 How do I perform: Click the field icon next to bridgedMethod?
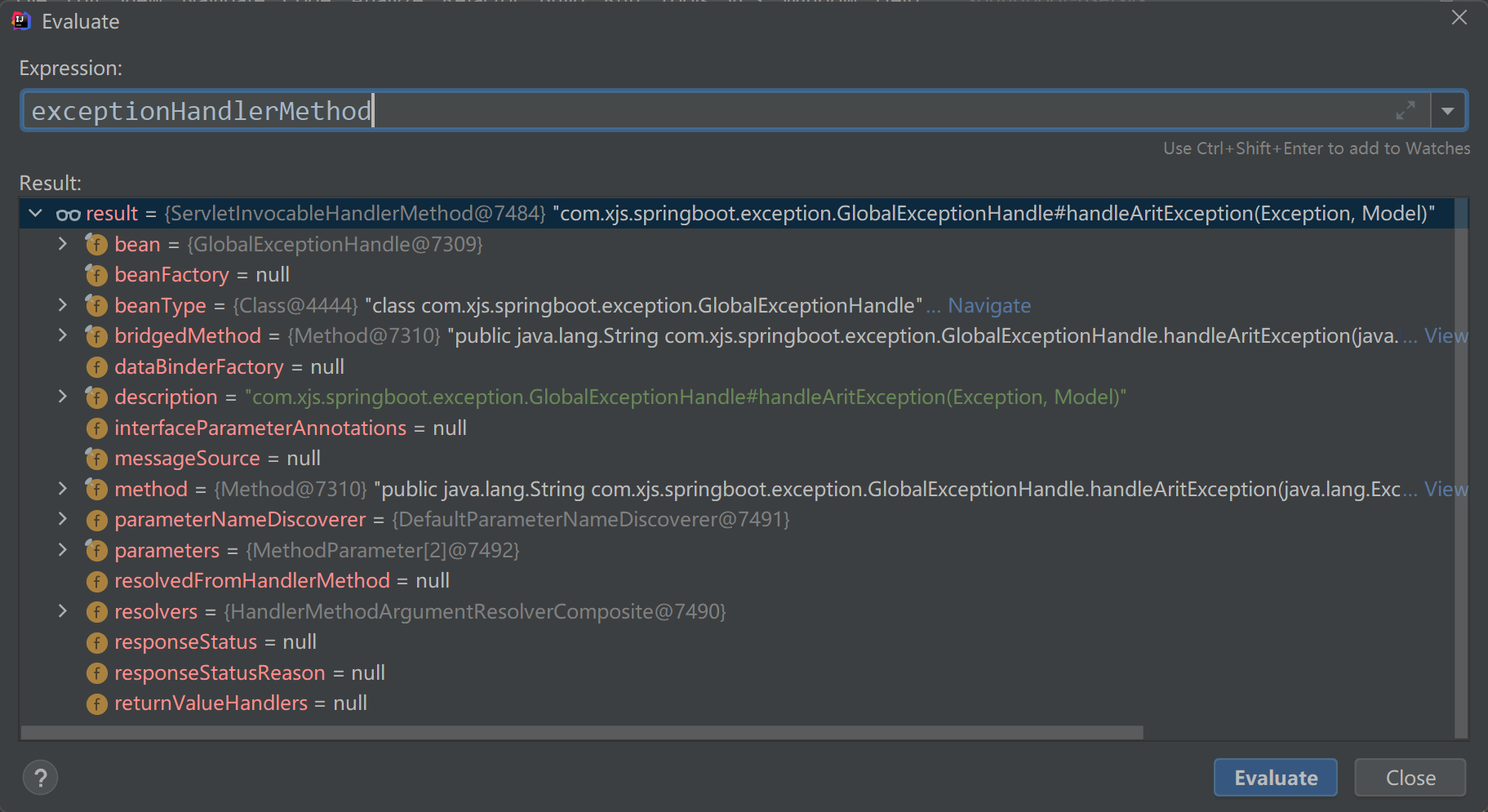(x=96, y=335)
